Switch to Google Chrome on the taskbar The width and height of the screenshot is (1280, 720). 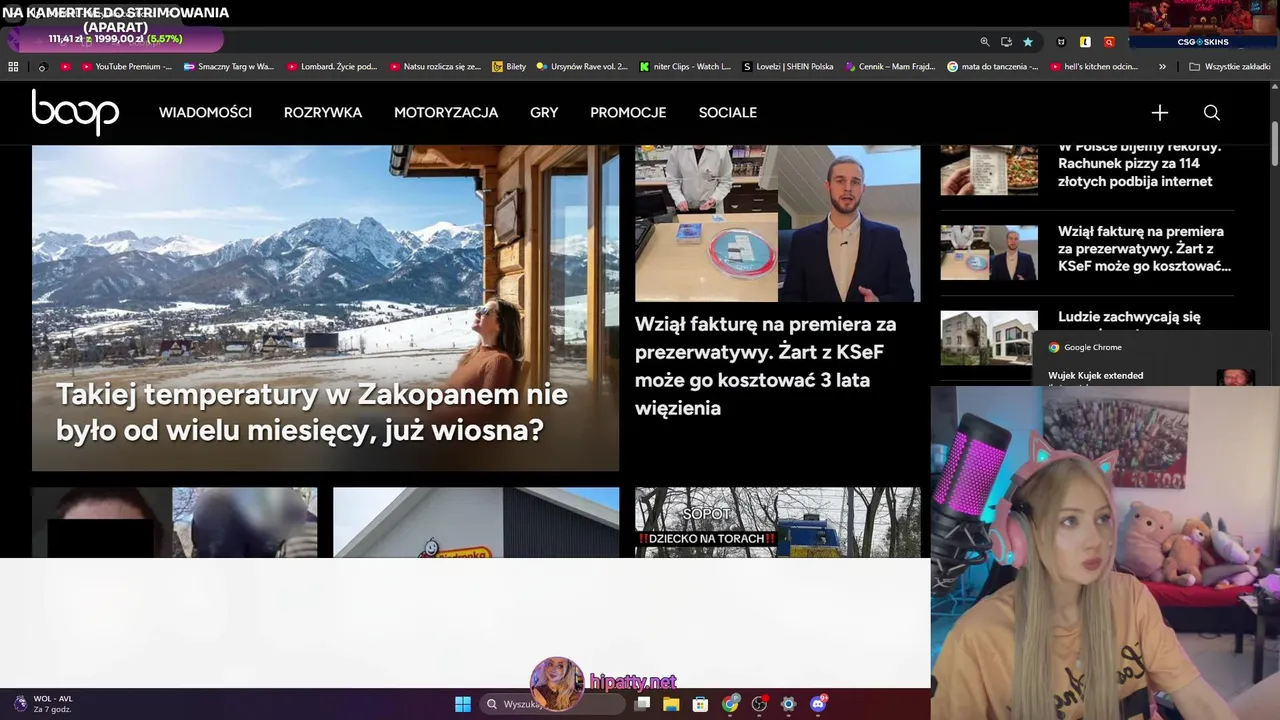730,704
